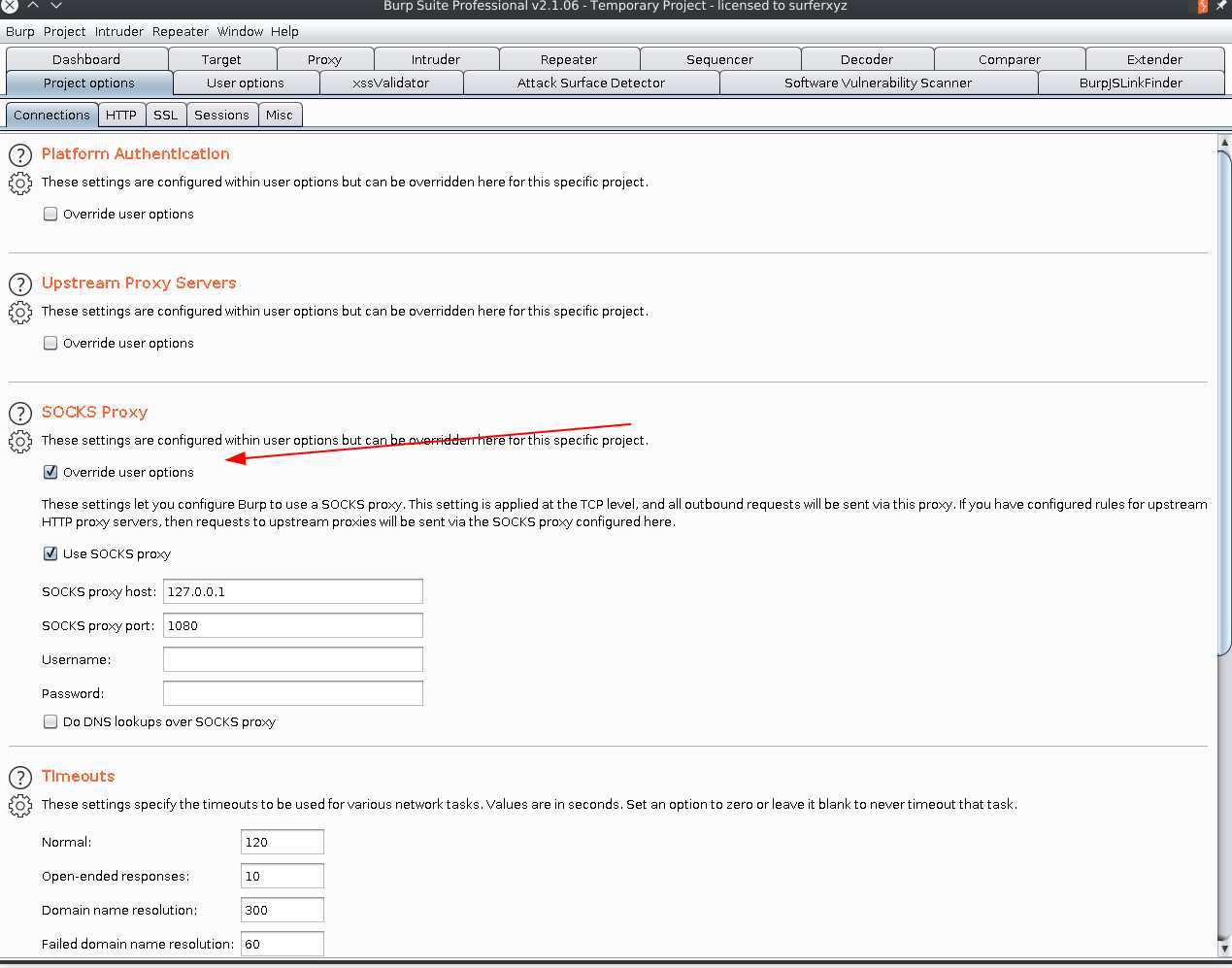Switch to the Intruder tab
This screenshot has height=968, width=1232.
[436, 59]
